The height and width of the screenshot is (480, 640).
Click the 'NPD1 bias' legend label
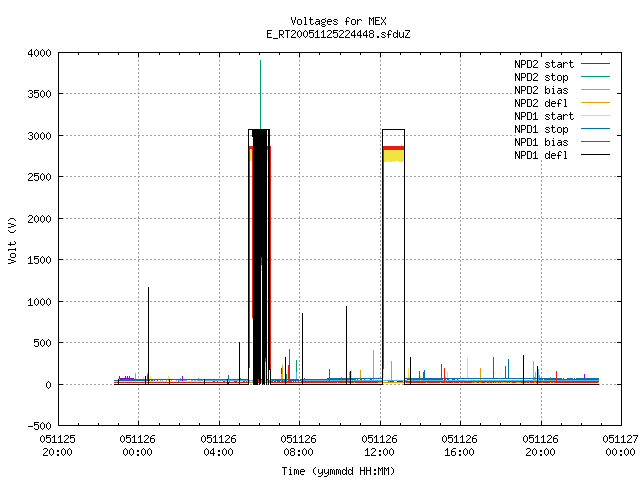pyautogui.click(x=541, y=142)
